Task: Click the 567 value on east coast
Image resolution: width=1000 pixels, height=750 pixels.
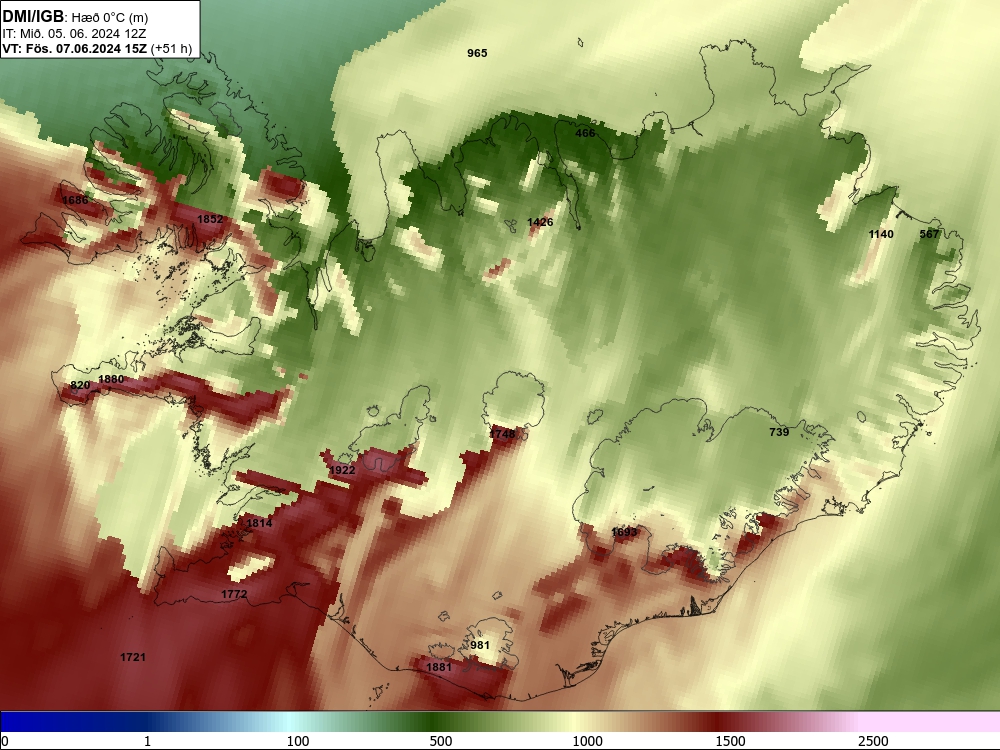Action: point(929,234)
